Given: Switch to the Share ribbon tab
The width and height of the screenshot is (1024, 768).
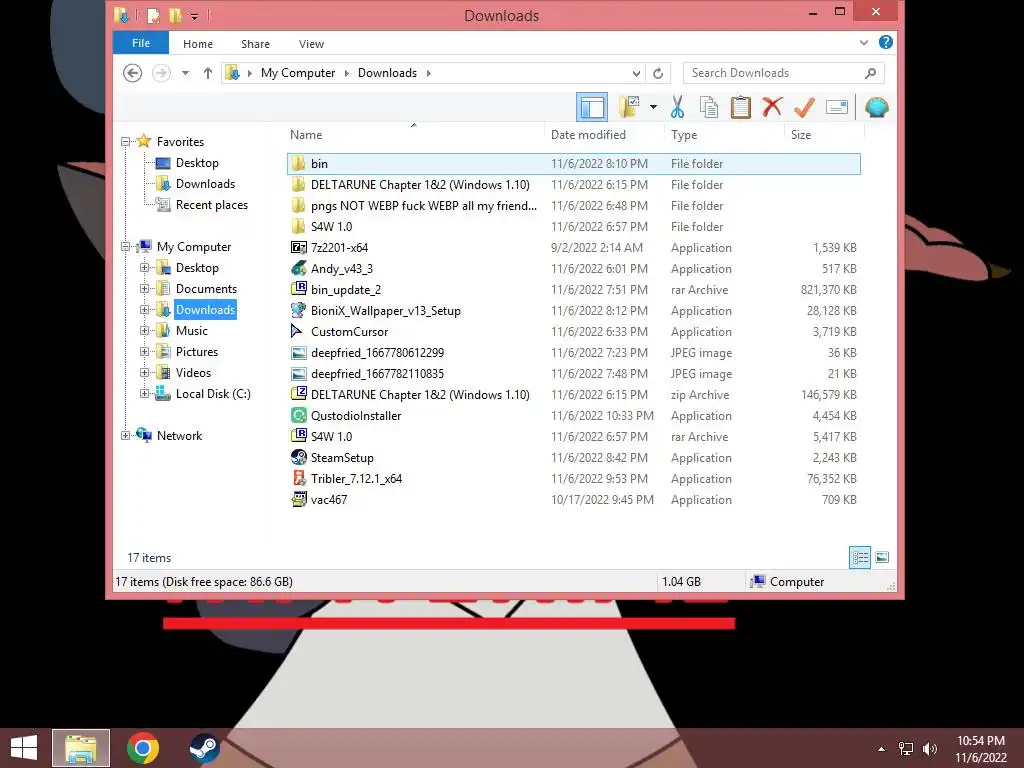Looking at the screenshot, I should (x=255, y=44).
